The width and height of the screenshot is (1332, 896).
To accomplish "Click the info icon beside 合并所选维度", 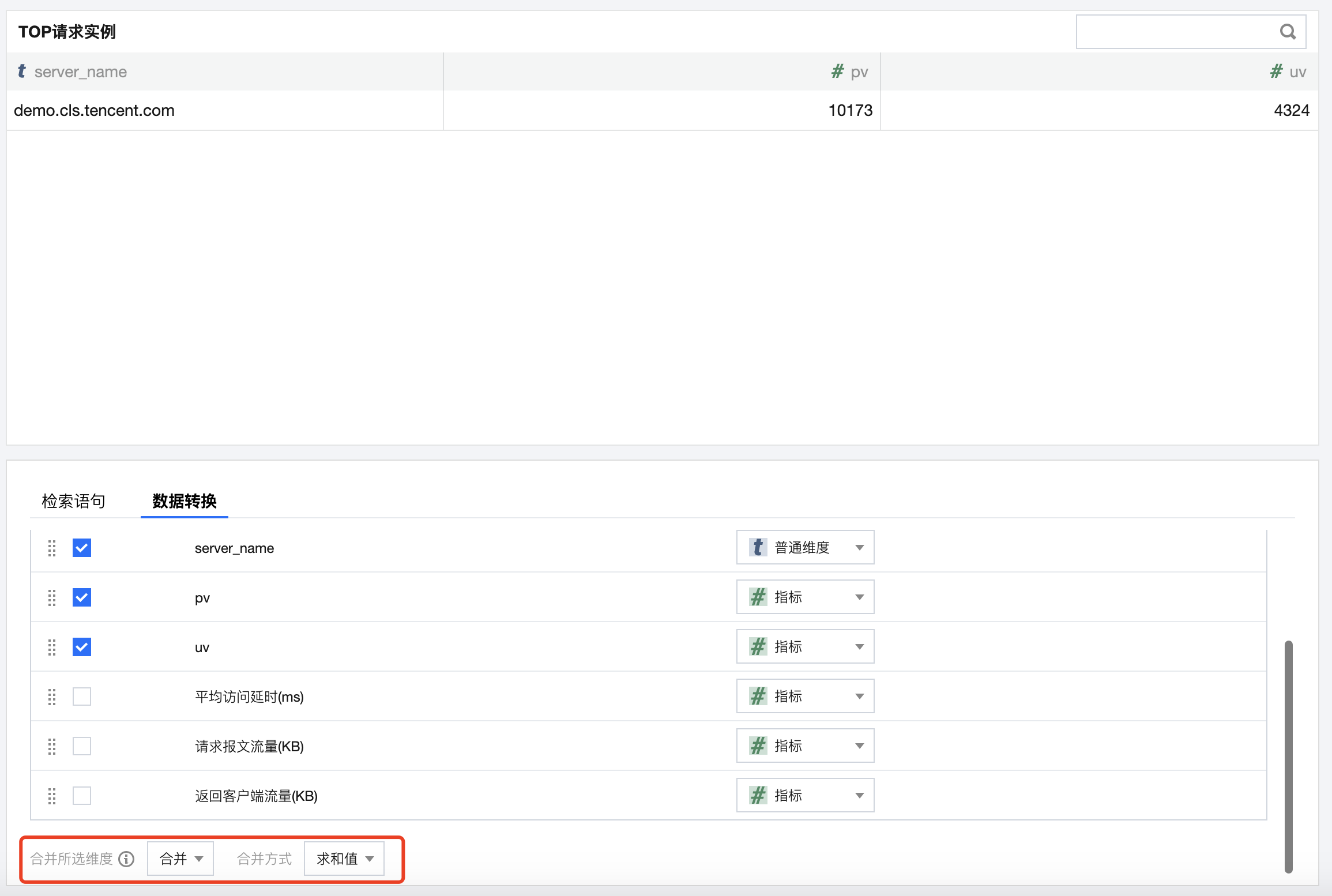I will pyautogui.click(x=126, y=859).
